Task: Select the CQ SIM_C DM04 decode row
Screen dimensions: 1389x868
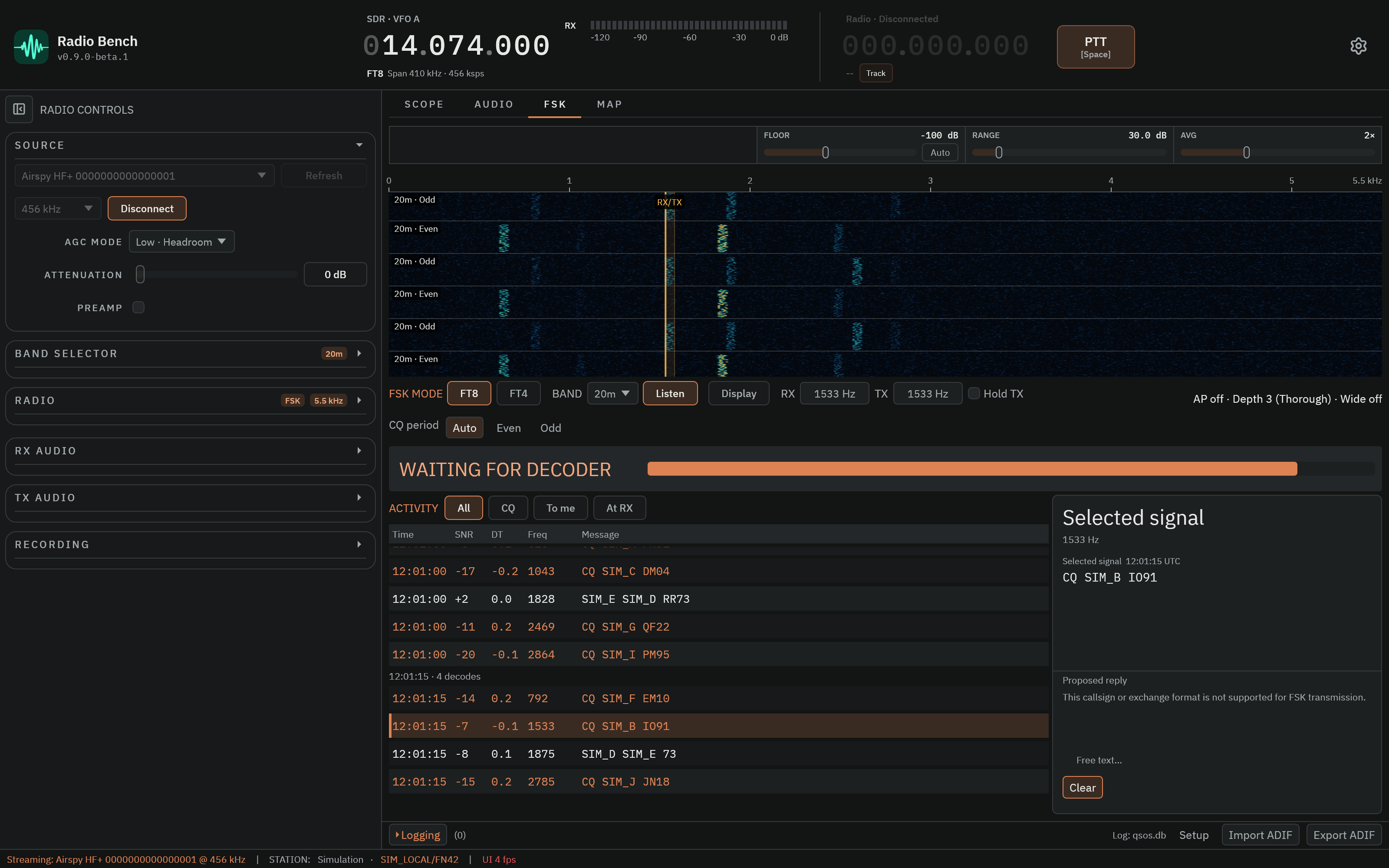Action: [719, 571]
